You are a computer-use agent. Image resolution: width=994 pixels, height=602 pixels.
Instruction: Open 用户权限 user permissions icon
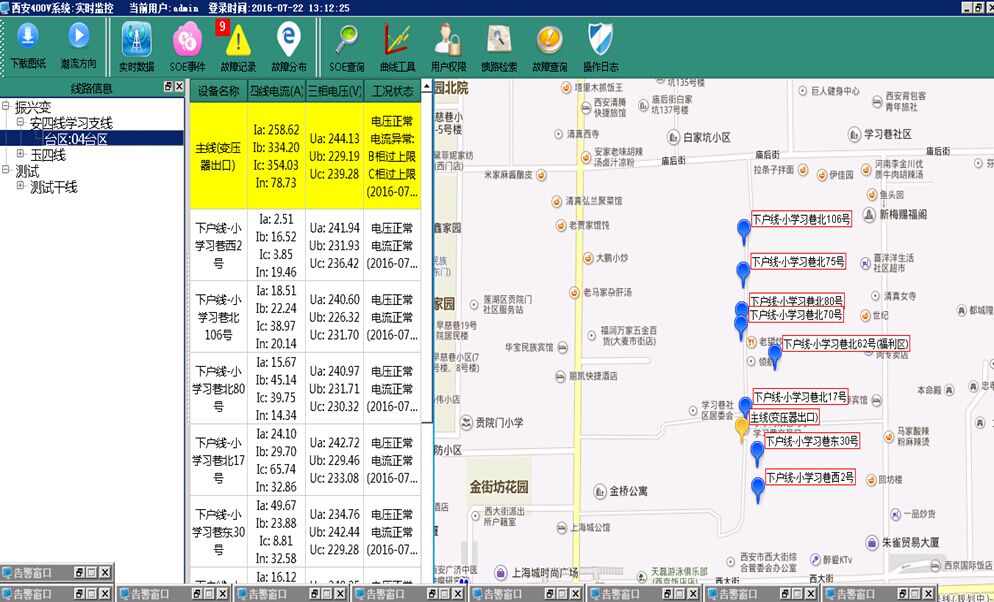pyautogui.click(x=448, y=39)
